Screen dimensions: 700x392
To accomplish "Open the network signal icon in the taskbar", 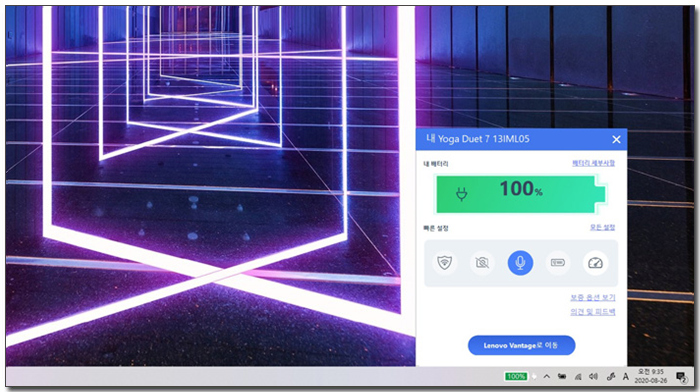I will click(x=578, y=376).
